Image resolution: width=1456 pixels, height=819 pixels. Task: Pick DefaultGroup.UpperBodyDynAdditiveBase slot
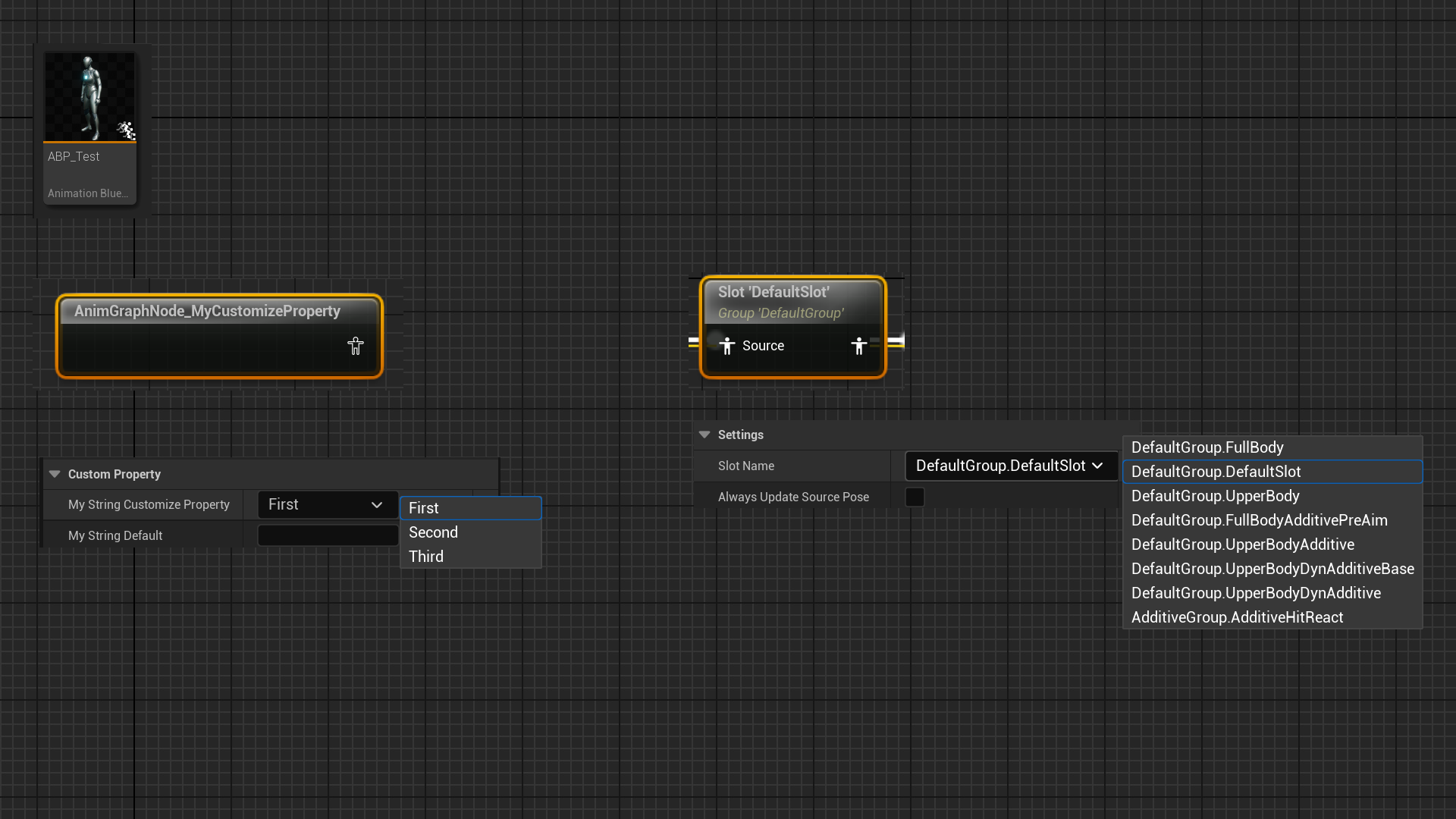1272,569
